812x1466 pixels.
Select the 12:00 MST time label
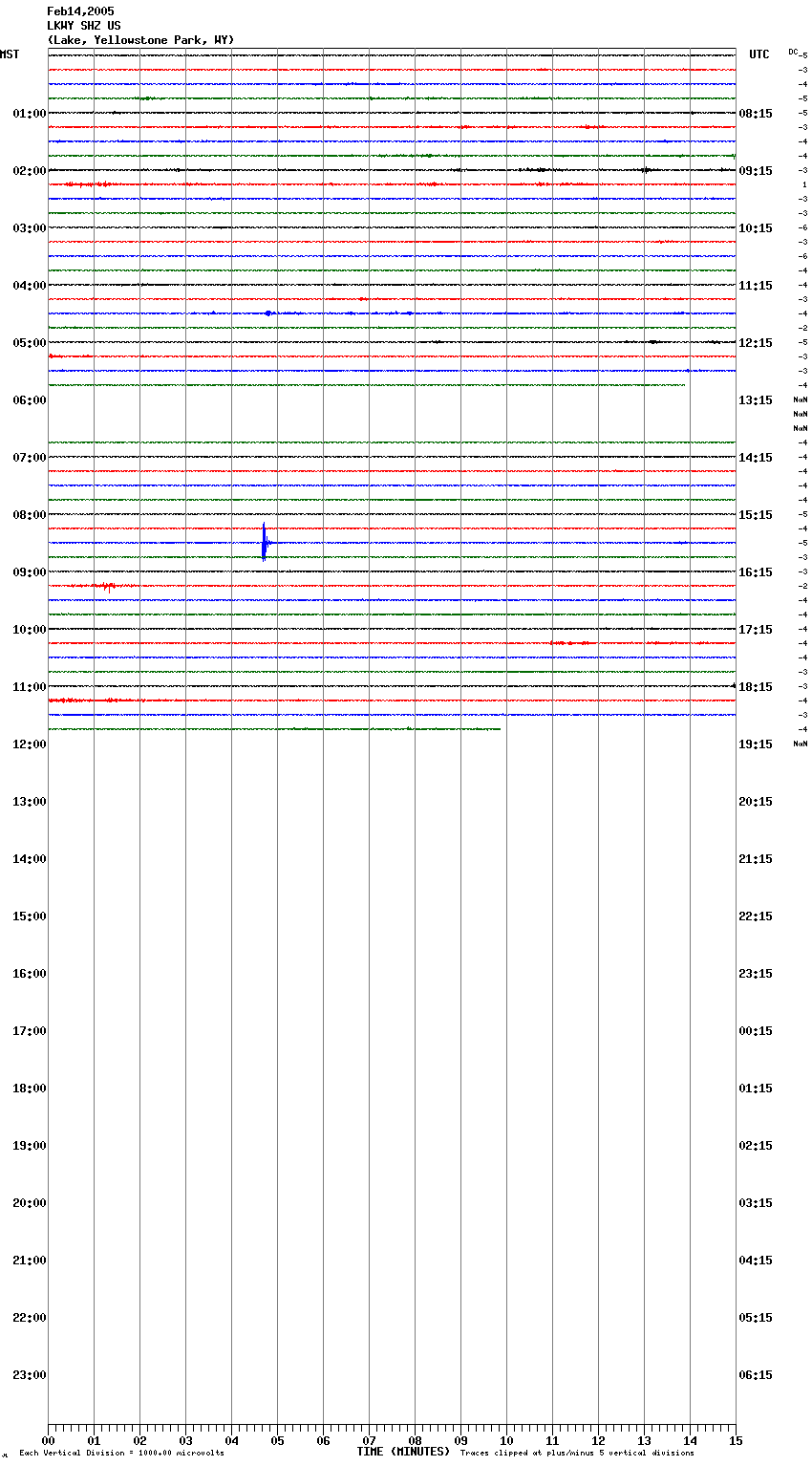pos(30,744)
